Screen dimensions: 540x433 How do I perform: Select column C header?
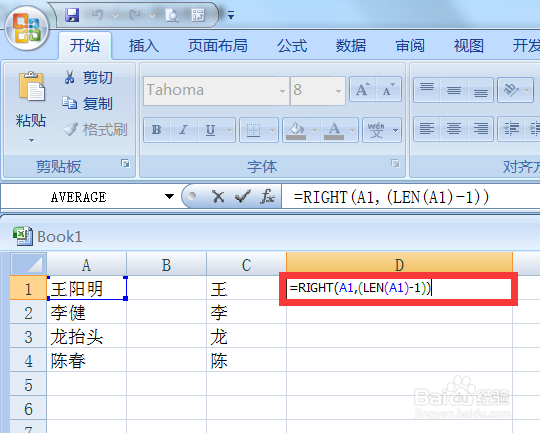tap(246, 265)
